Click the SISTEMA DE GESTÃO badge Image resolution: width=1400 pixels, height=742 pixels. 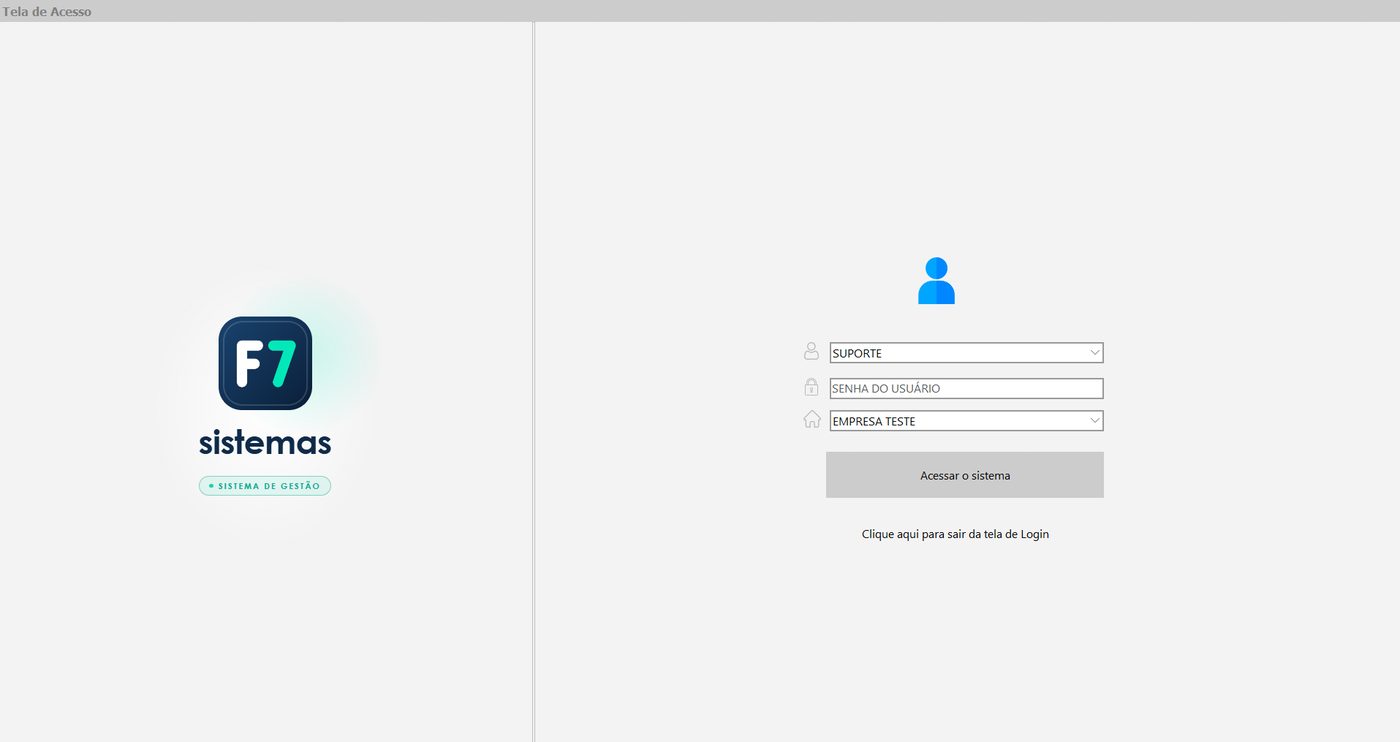[x=265, y=486]
